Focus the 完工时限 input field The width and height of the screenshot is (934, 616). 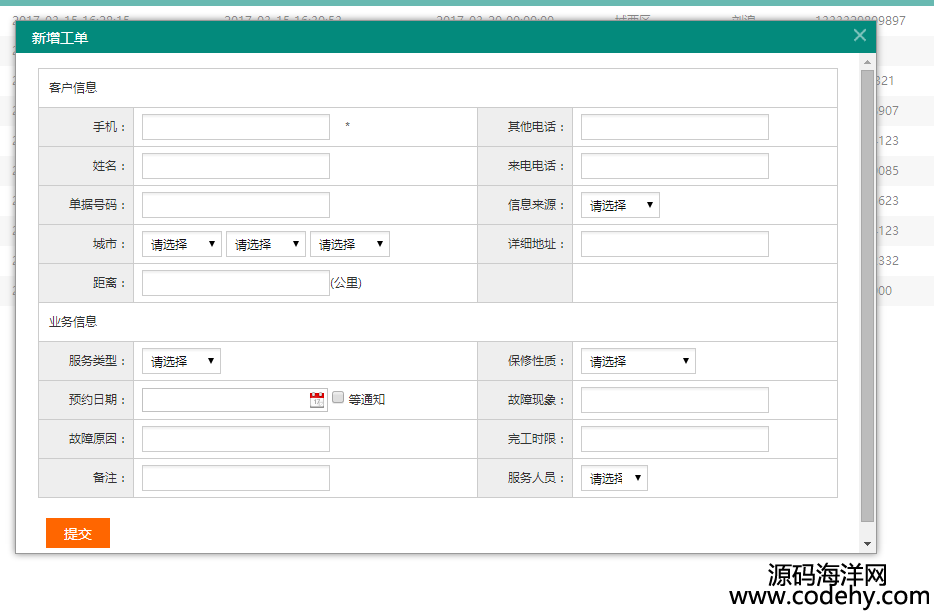pos(675,439)
